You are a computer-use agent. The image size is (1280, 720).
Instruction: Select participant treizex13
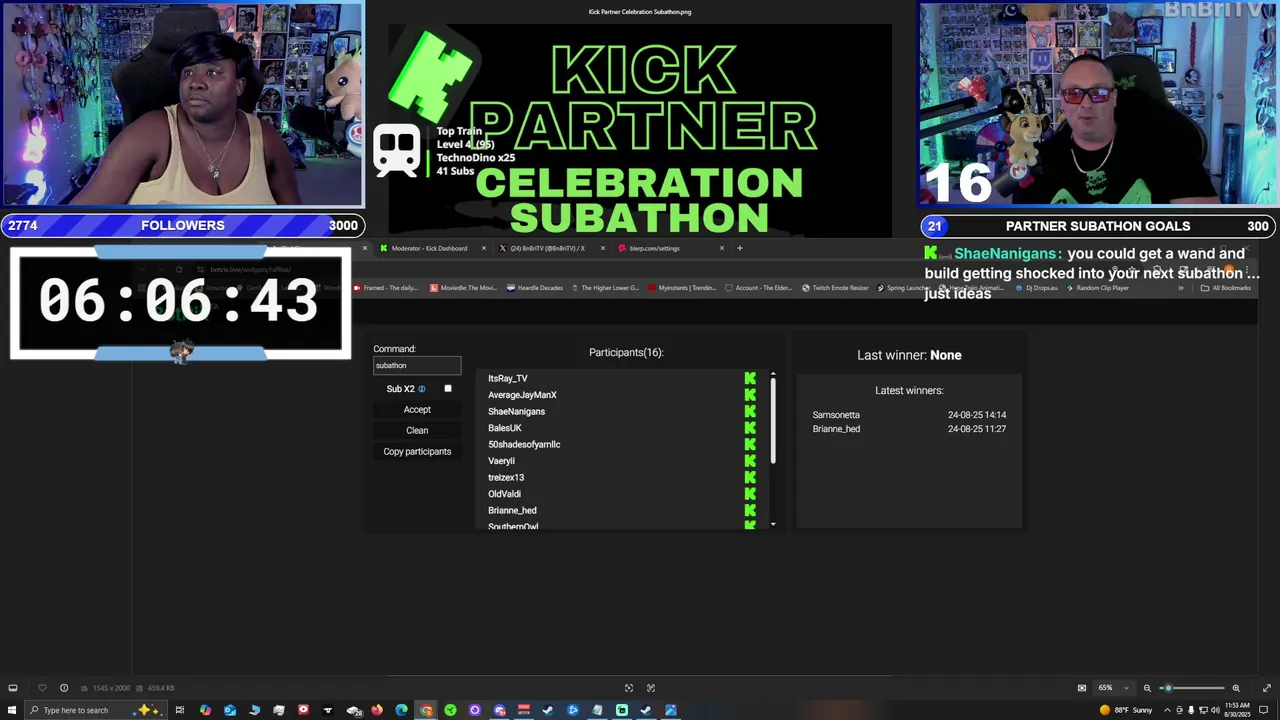[x=506, y=477]
